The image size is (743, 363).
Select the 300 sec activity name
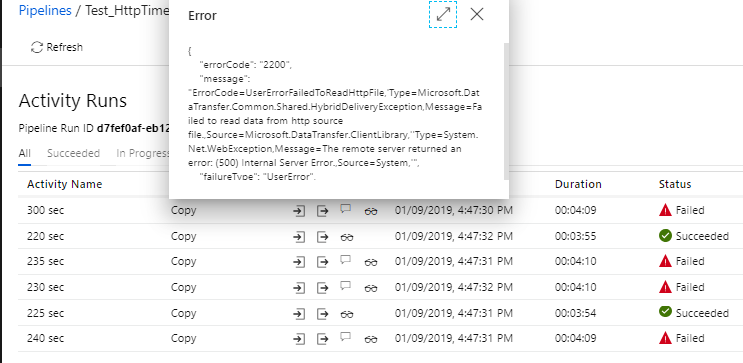tap(45, 210)
